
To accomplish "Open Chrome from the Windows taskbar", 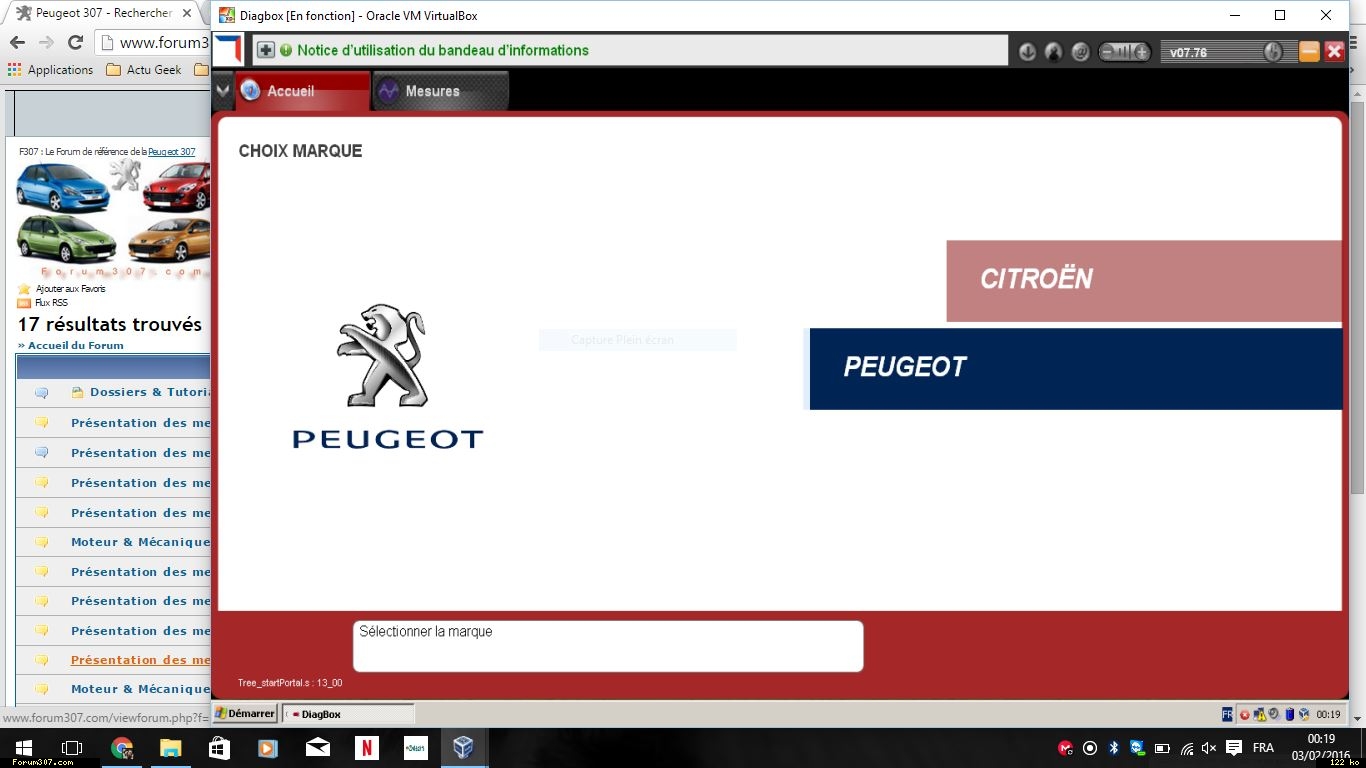I will point(122,748).
